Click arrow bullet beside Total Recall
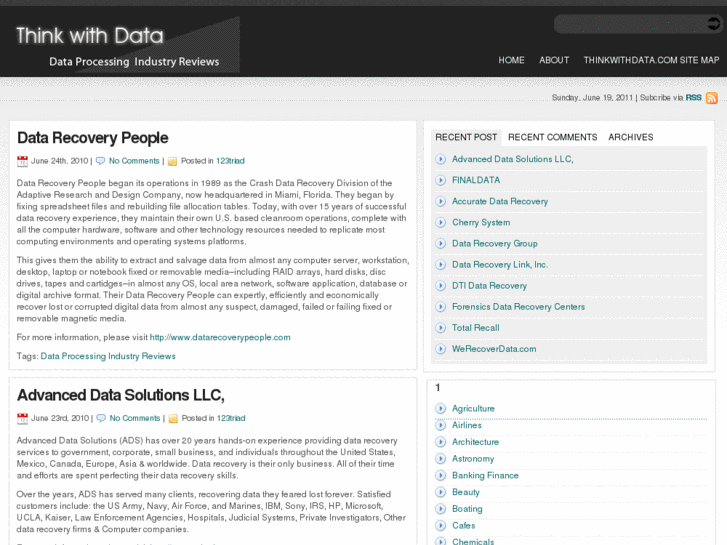 coord(440,328)
